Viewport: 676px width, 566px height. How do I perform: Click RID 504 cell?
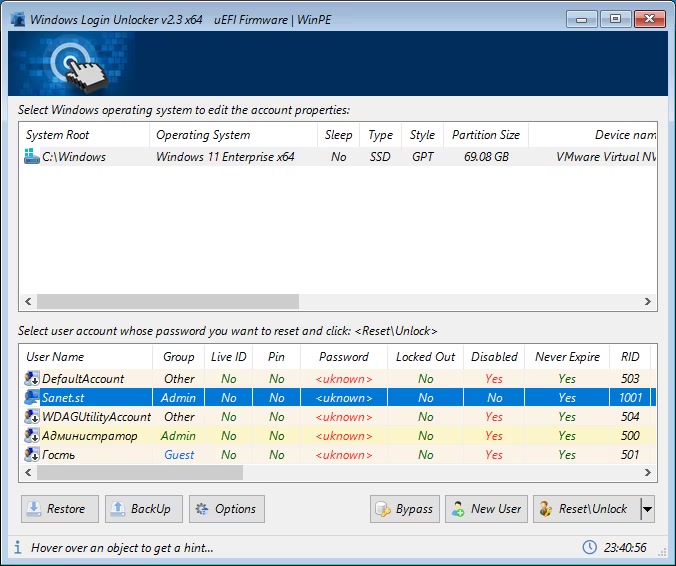tap(630, 416)
